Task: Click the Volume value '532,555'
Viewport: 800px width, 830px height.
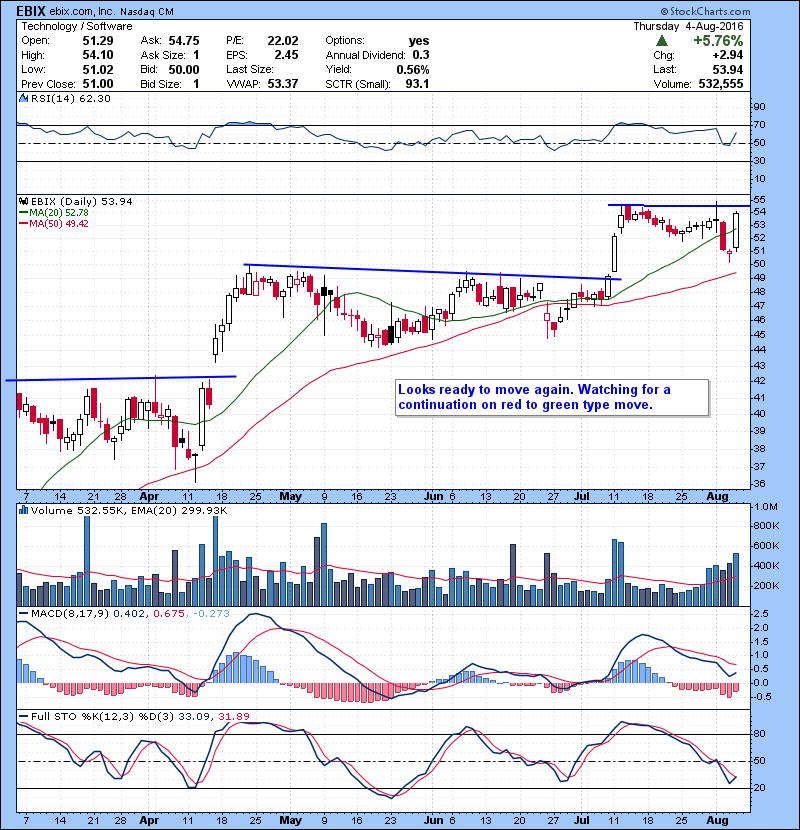Action: 721,84
